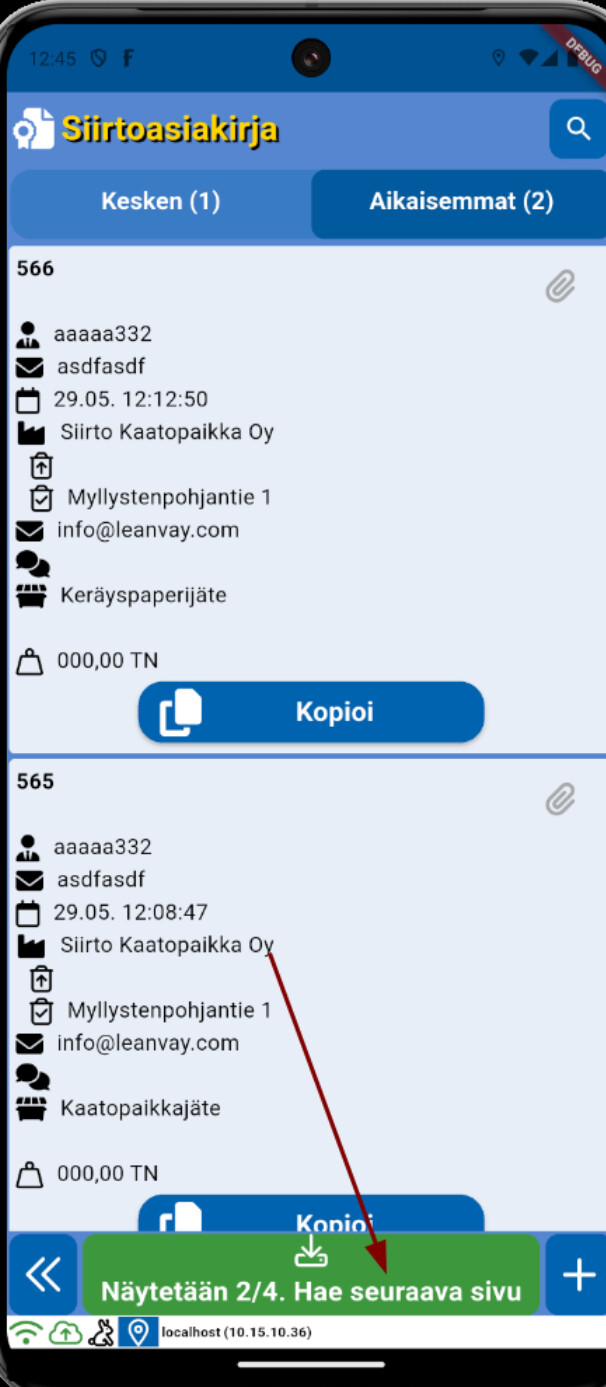This screenshot has height=1387, width=606.
Task: Tap the calendar icon on entry 566
Action: 29,400
